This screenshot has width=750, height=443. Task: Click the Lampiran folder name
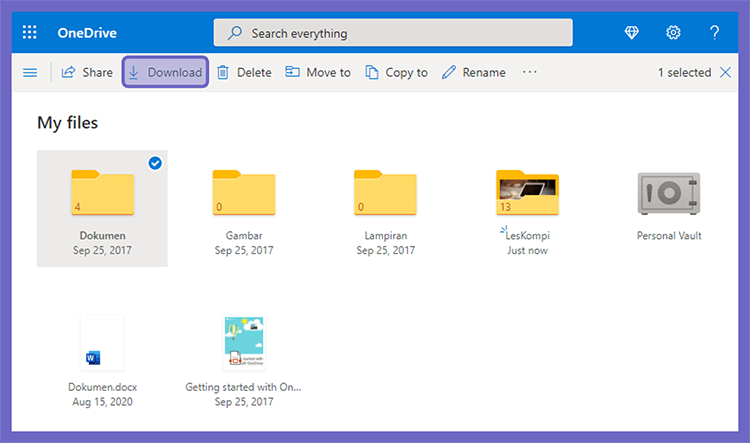386,235
